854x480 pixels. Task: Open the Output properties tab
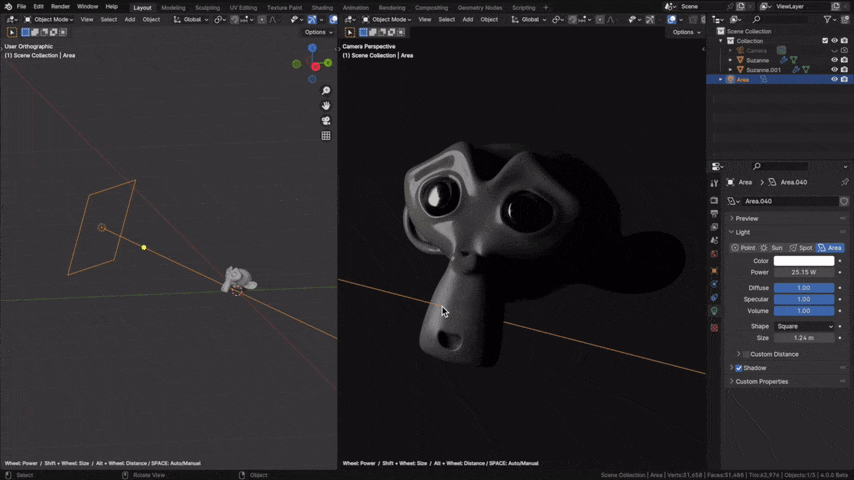point(714,214)
